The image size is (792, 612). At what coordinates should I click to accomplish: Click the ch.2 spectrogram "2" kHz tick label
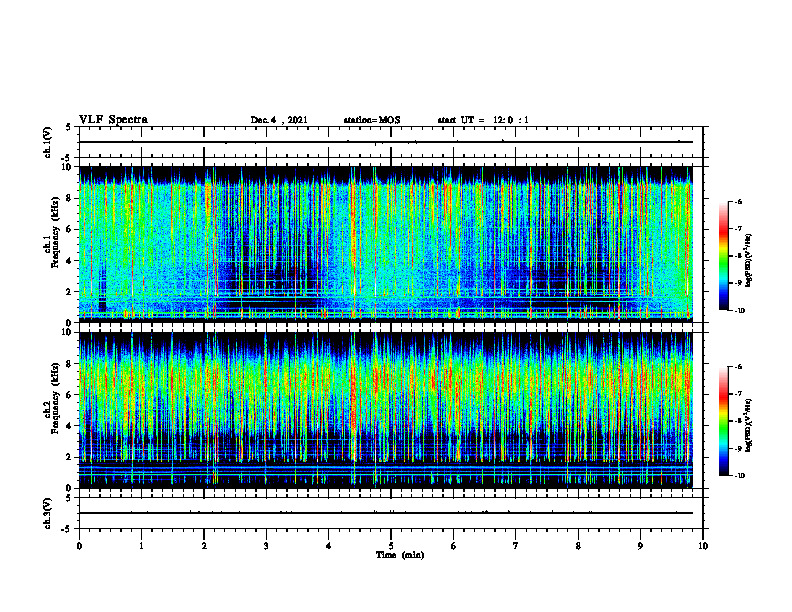(x=70, y=457)
